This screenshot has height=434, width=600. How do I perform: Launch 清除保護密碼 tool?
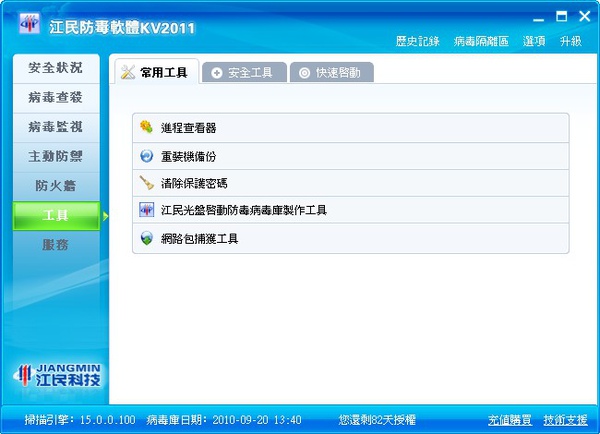click(x=351, y=183)
